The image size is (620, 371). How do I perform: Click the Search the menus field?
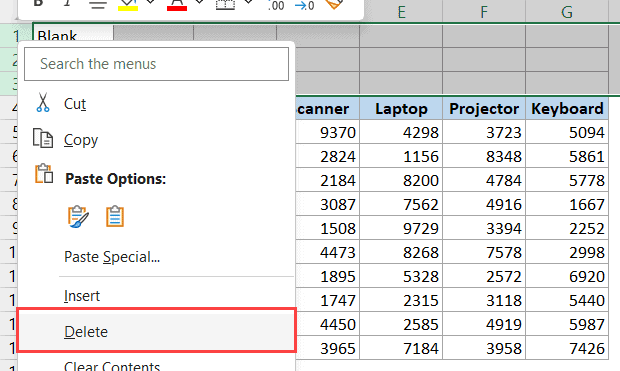[x=157, y=64]
